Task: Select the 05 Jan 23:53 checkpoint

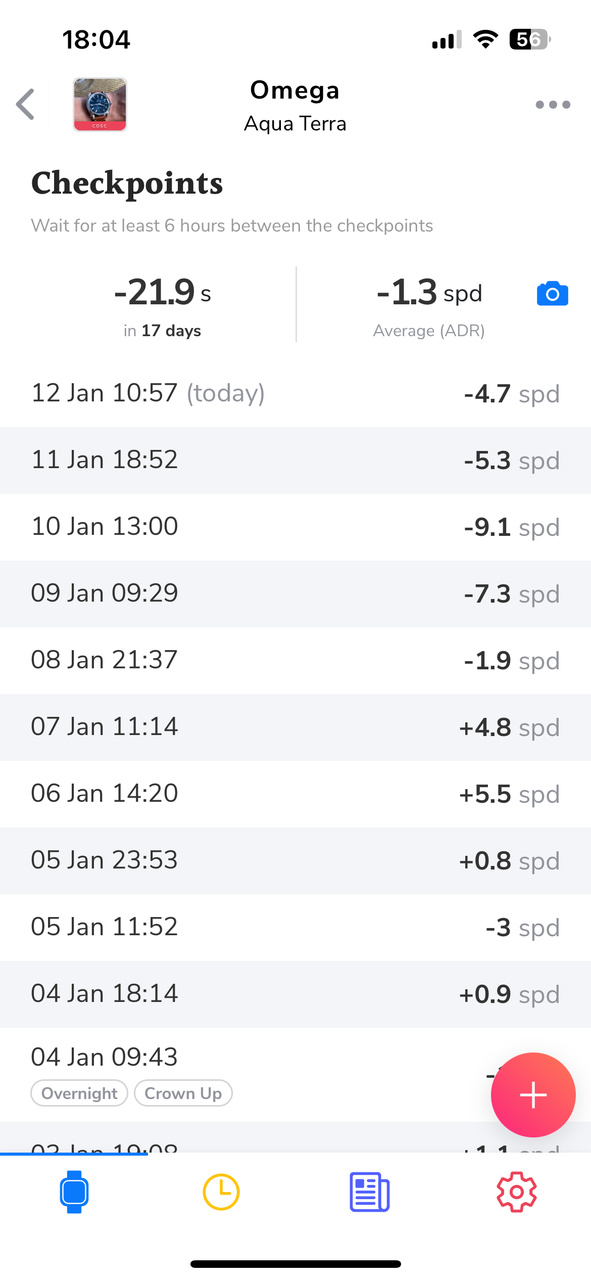Action: 295,861
